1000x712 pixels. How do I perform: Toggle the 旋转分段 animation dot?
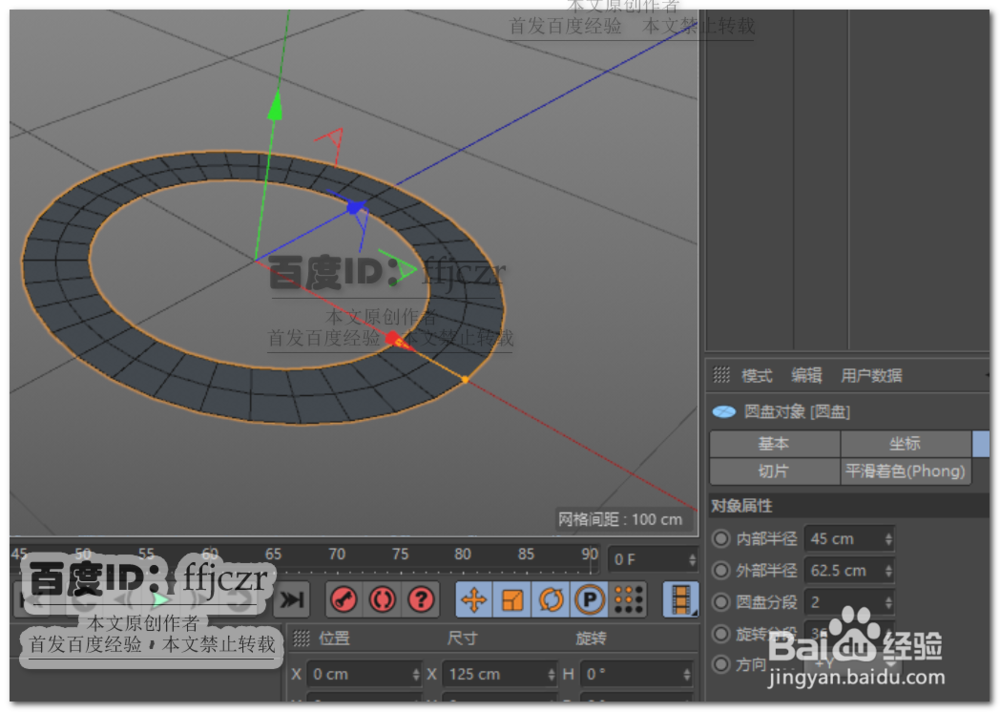pos(721,634)
